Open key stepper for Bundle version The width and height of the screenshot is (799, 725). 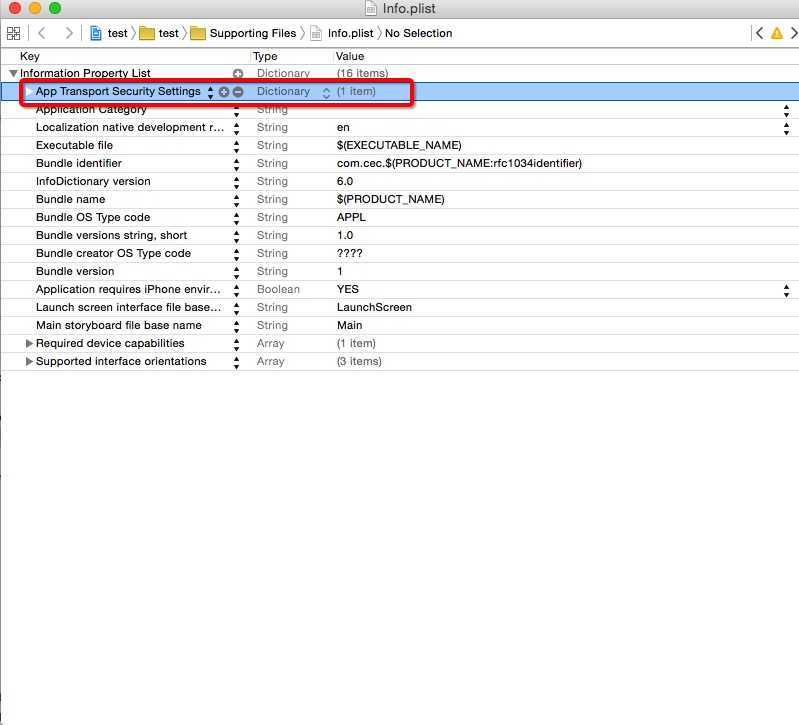[x=236, y=273]
